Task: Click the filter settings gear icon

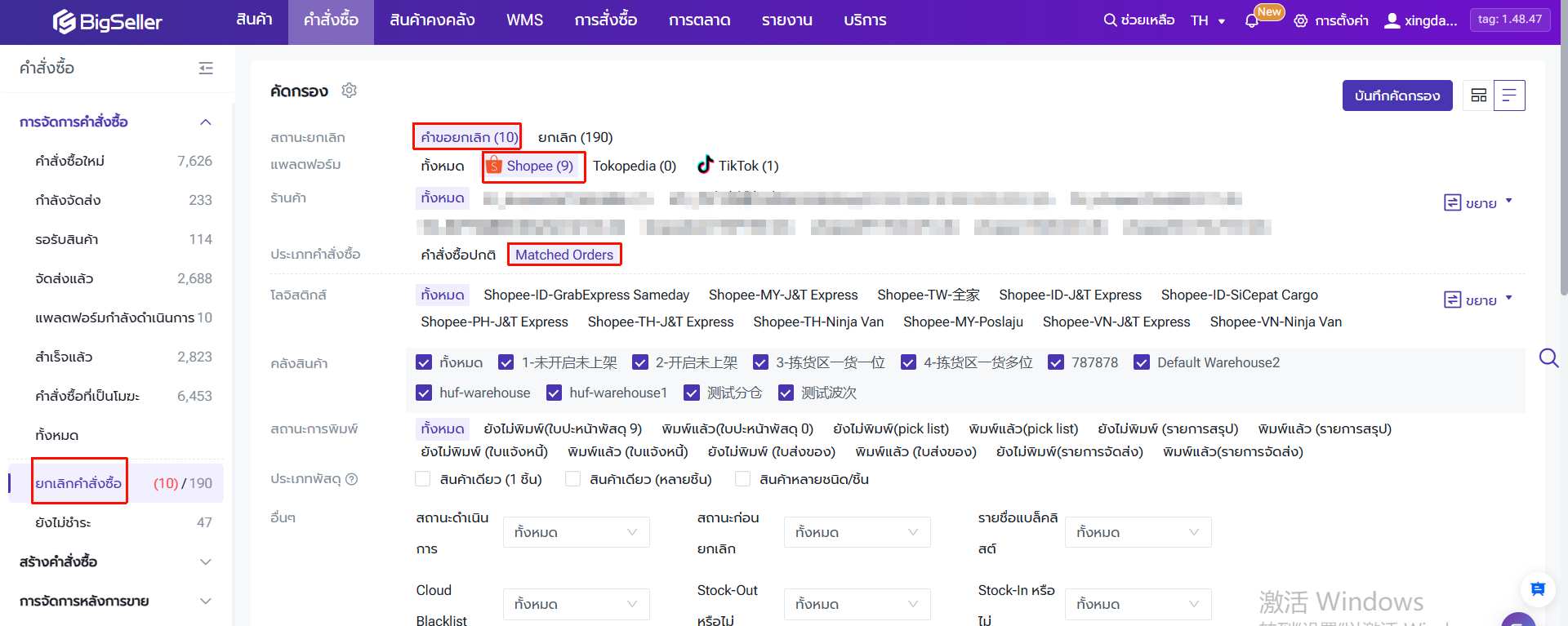Action: (350, 91)
